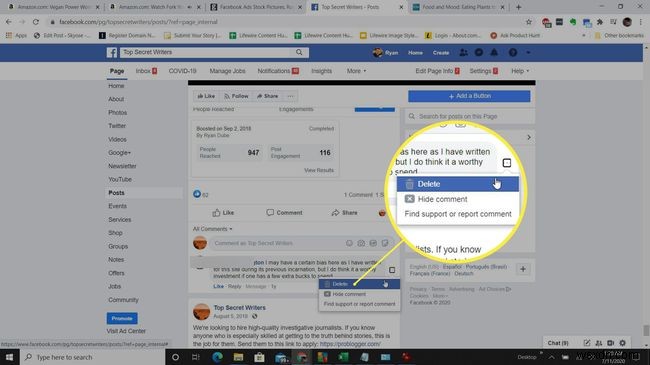Open the notifications bell in Facebook header
Viewport: 650px width, 365px height.
coord(494,53)
